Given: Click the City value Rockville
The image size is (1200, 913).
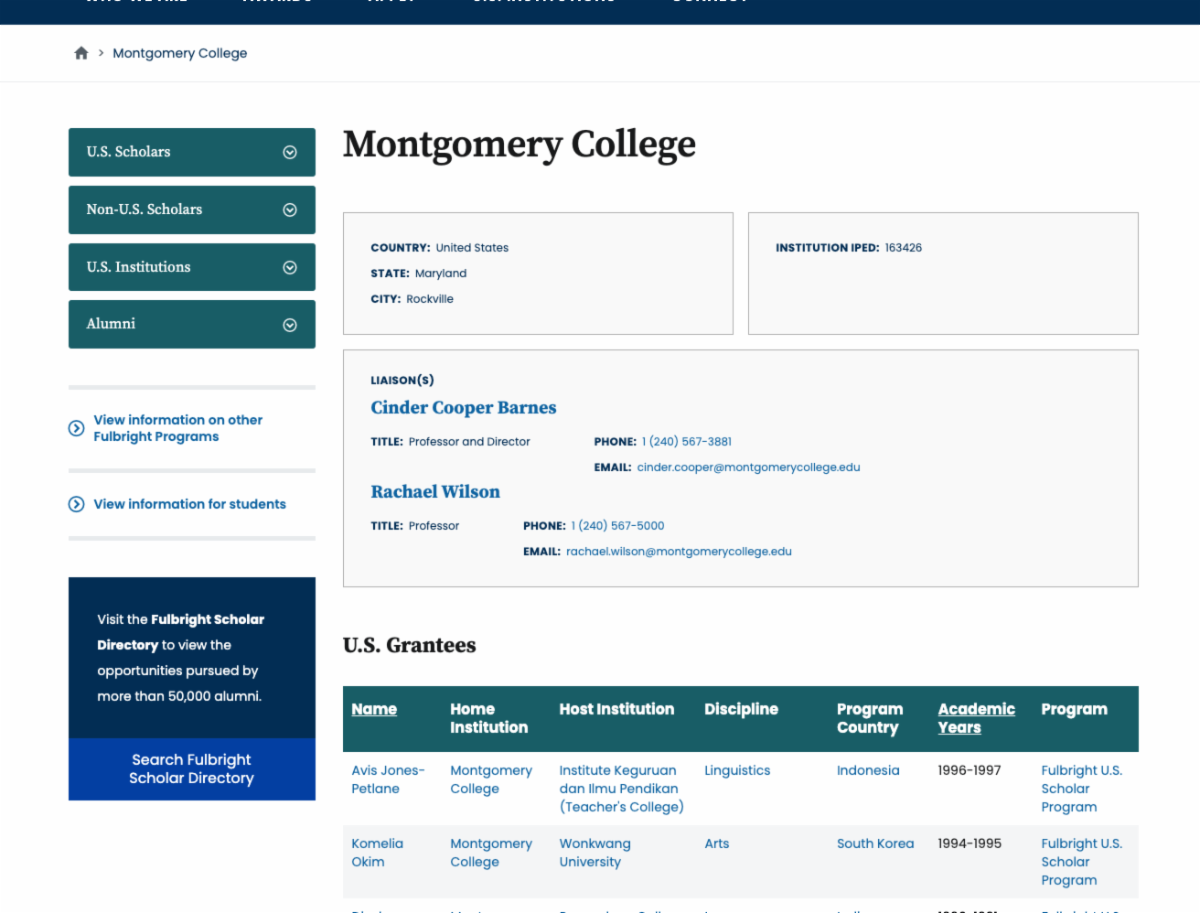Looking at the screenshot, I should pyautogui.click(x=430, y=299).
